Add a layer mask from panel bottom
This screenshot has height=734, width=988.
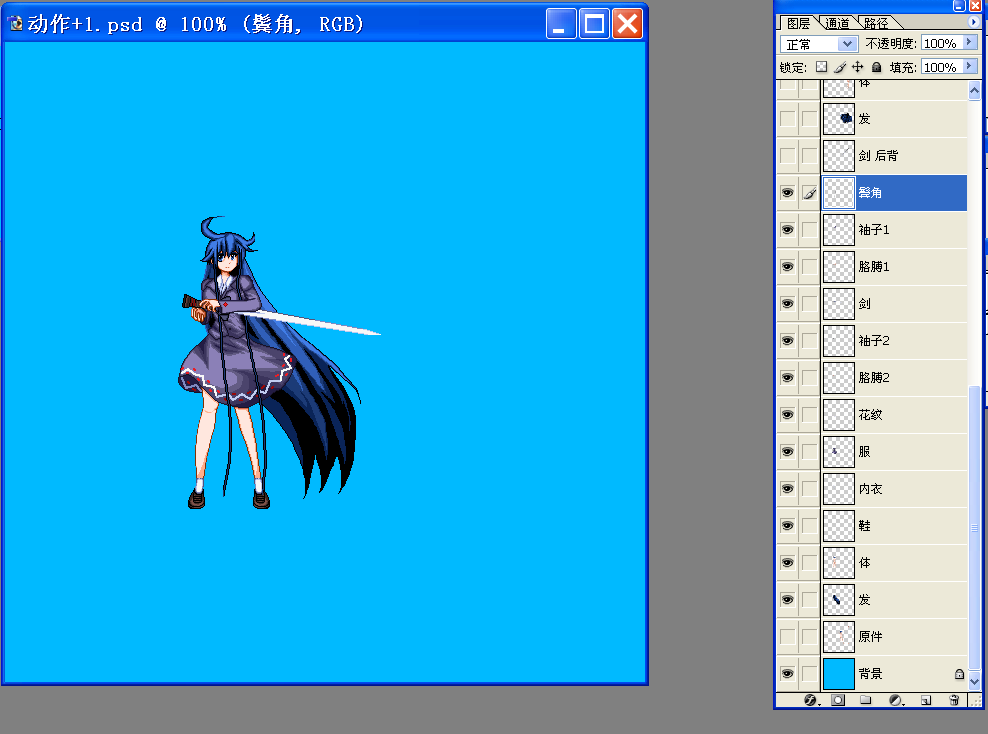coord(837,700)
